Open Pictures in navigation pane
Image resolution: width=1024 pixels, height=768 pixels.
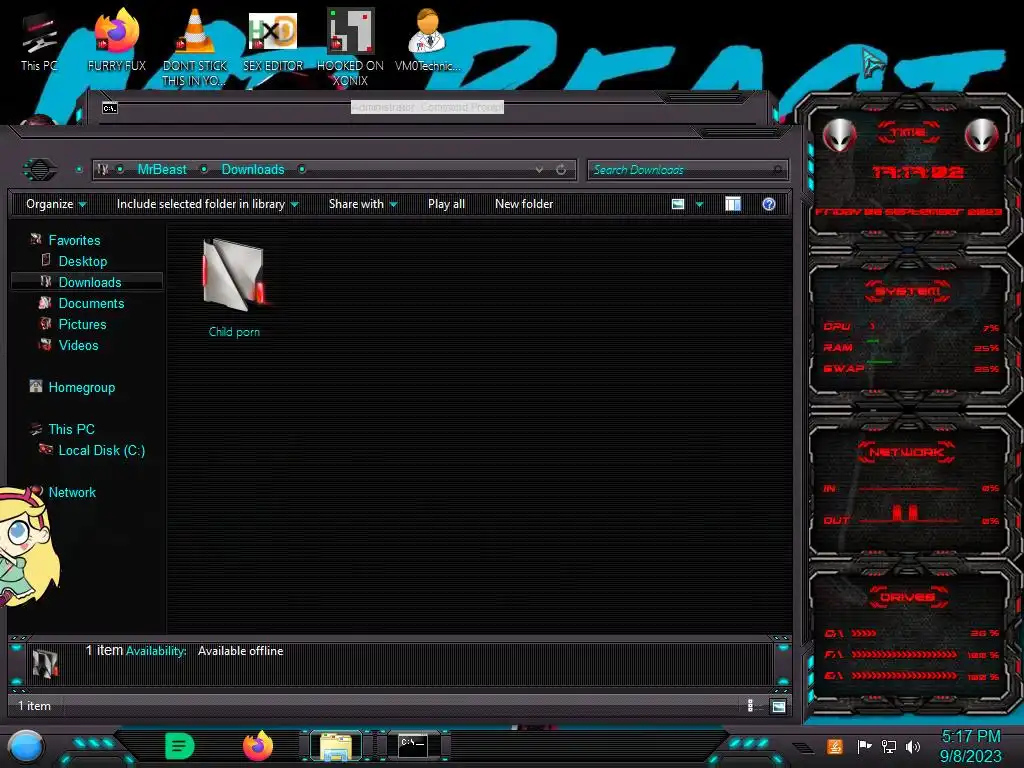click(82, 325)
